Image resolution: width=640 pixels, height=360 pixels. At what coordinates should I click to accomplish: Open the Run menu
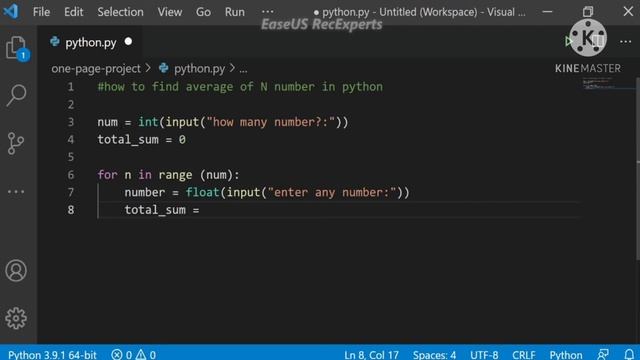coord(235,12)
